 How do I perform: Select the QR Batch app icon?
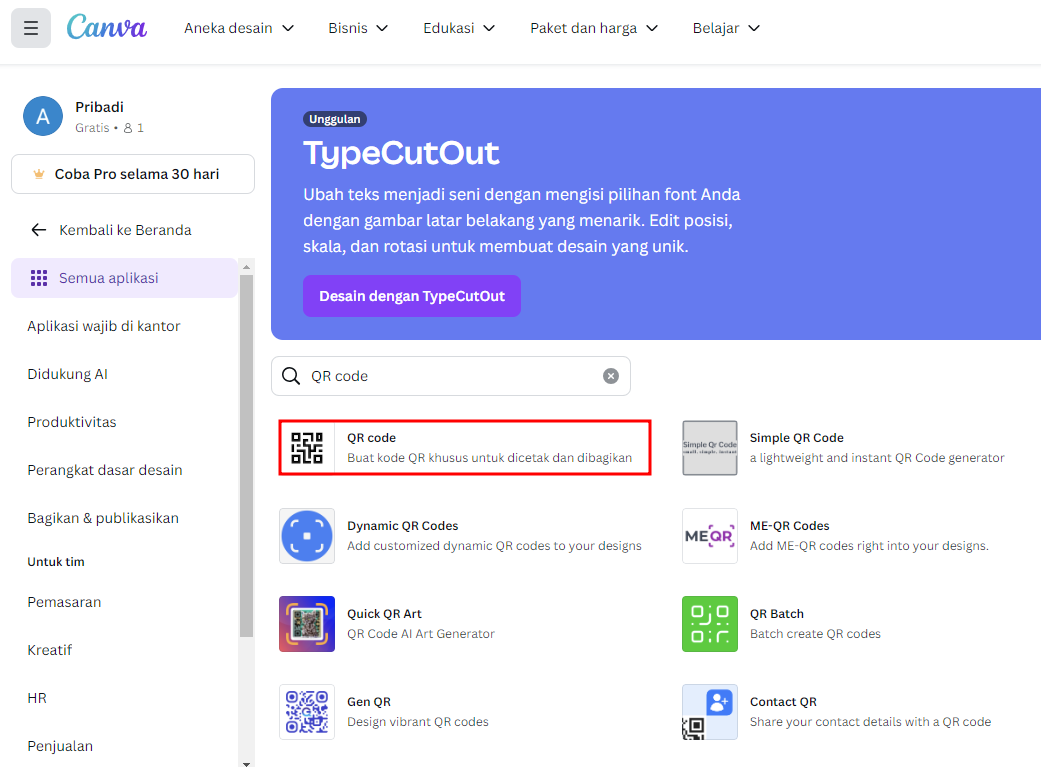(x=709, y=623)
